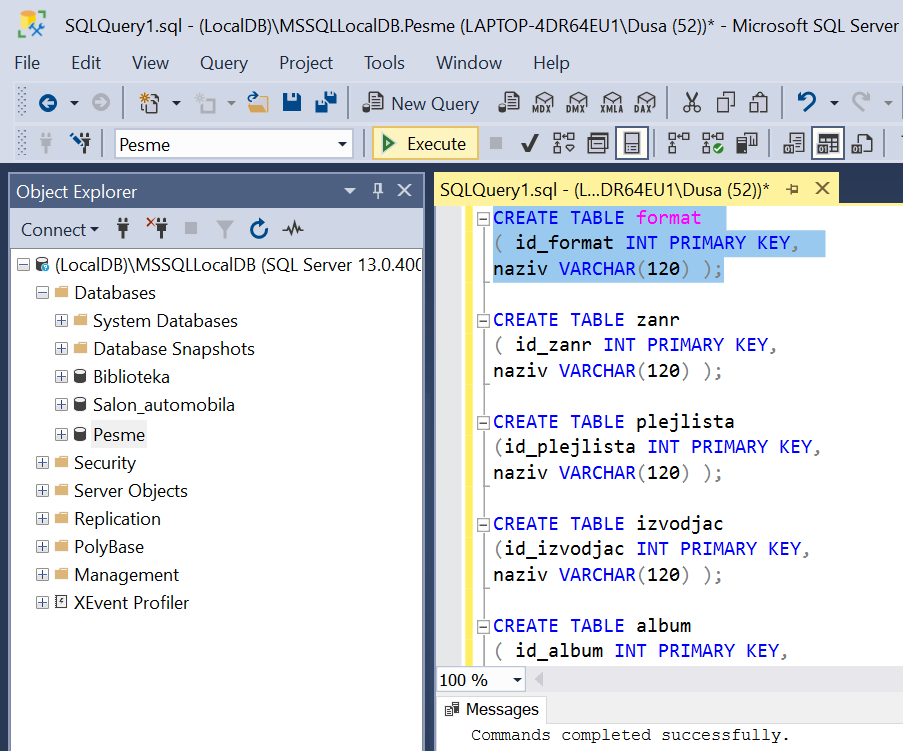Click the Navigate Forward arrow icon
The height and width of the screenshot is (751, 903).
tap(101, 103)
